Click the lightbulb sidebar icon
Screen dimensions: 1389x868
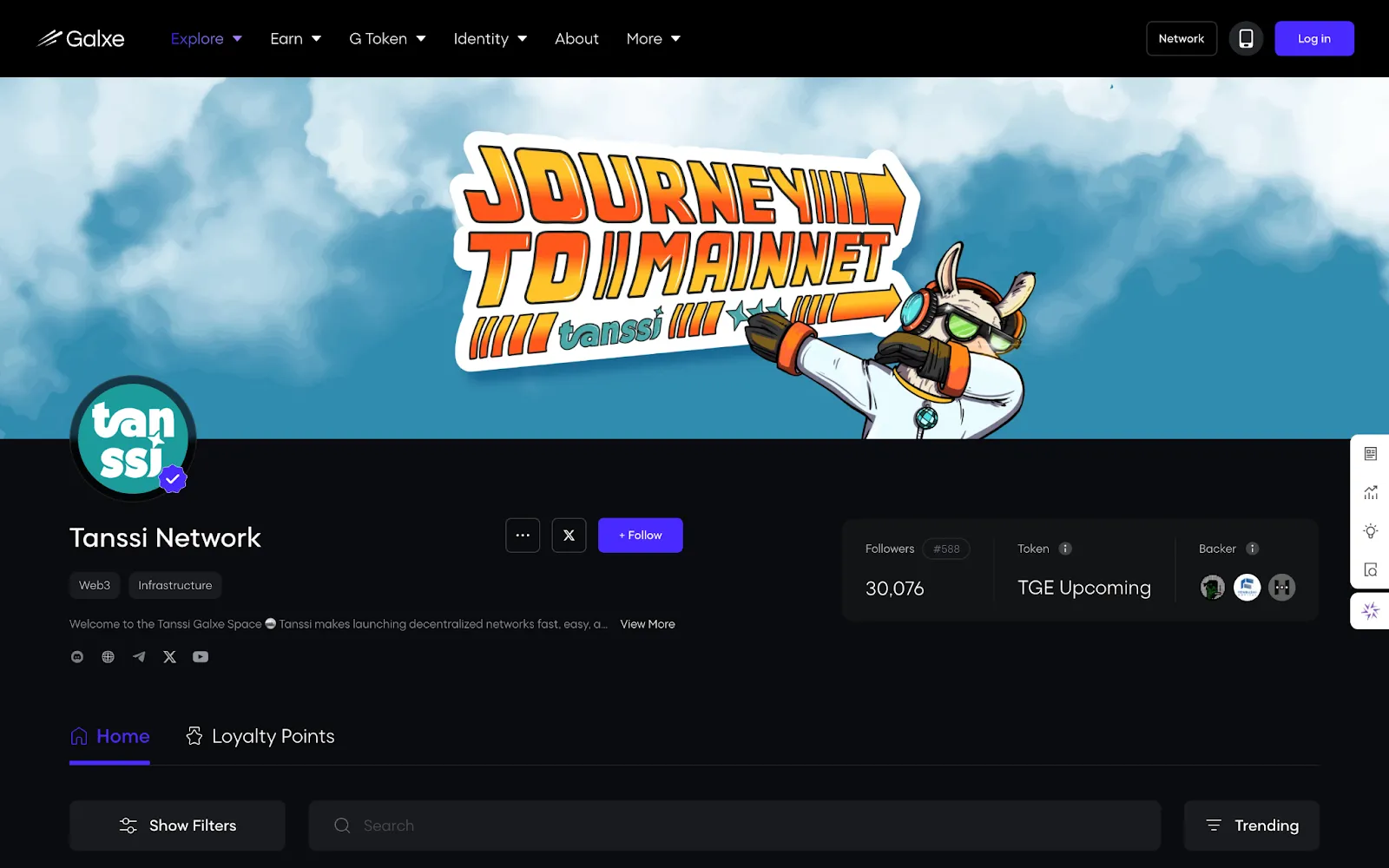[1371, 531]
